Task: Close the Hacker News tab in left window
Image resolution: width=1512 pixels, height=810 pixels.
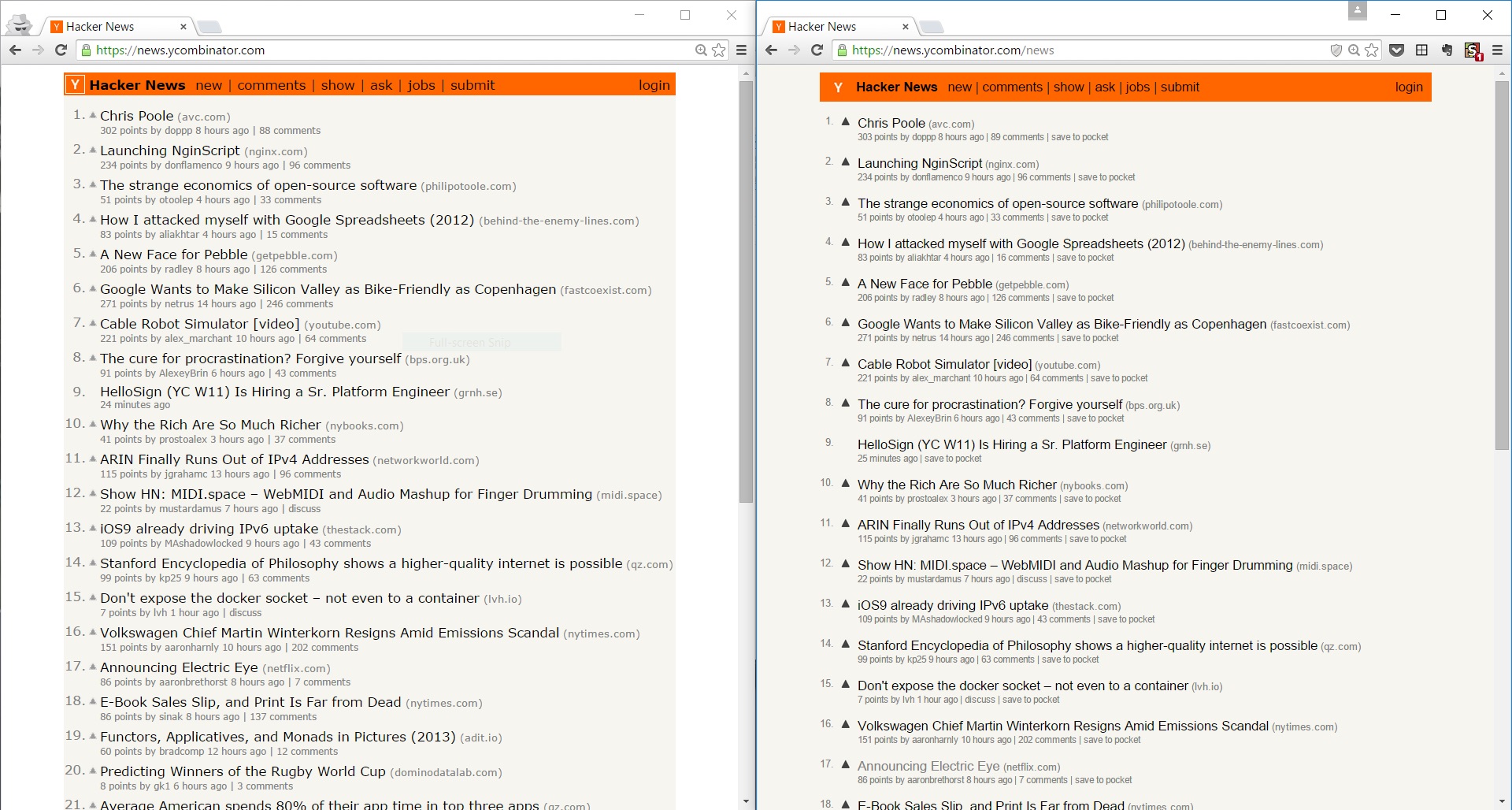Action: tap(183, 26)
